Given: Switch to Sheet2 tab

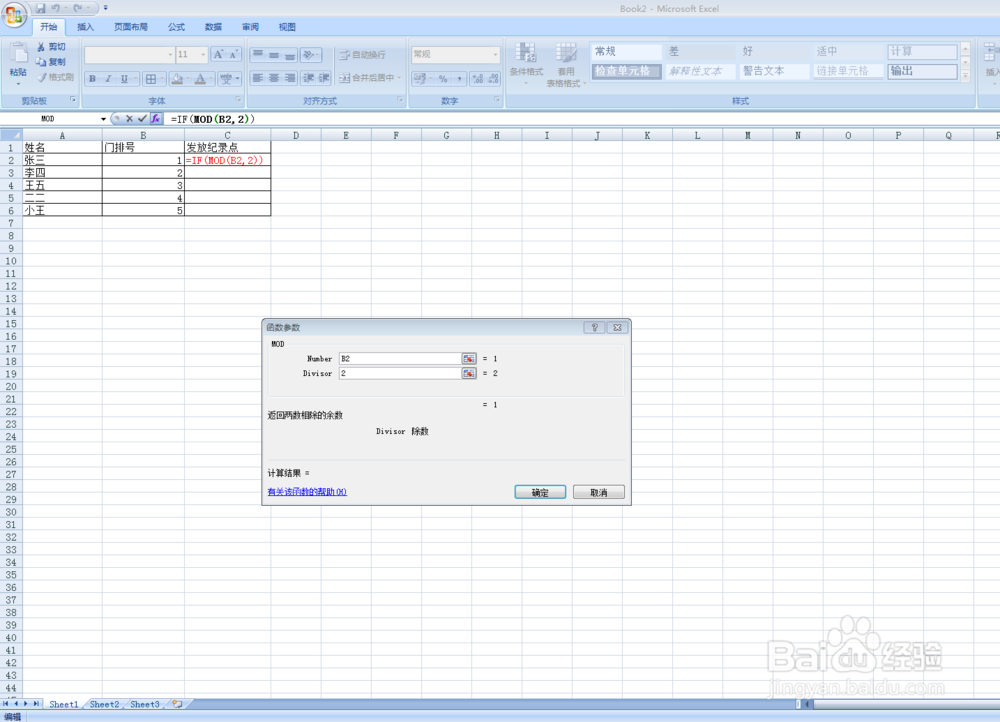Looking at the screenshot, I should tap(104, 704).
